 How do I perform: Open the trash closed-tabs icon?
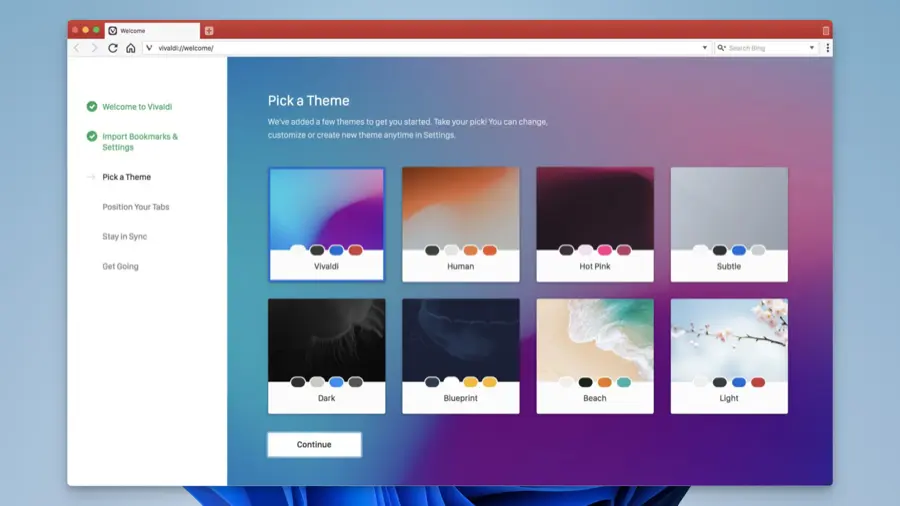(x=825, y=30)
